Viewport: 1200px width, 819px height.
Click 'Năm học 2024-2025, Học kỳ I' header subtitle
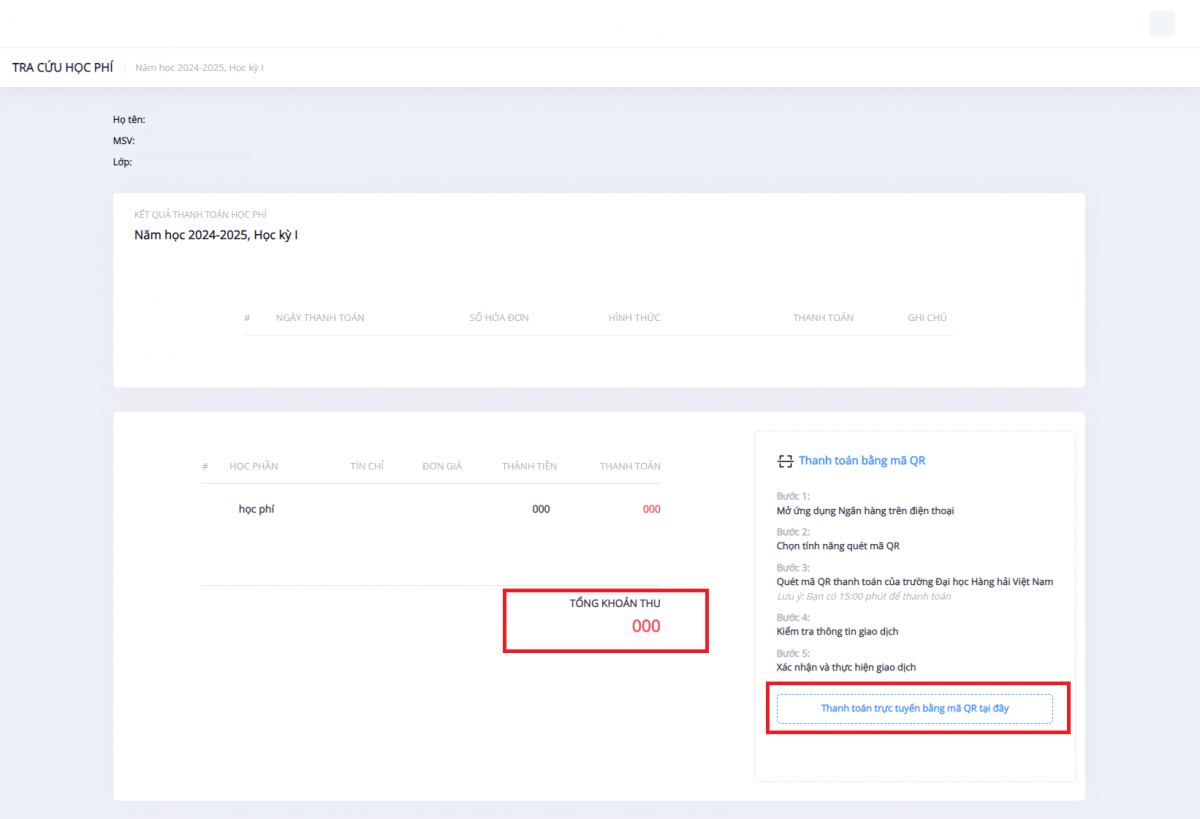[x=199, y=67]
